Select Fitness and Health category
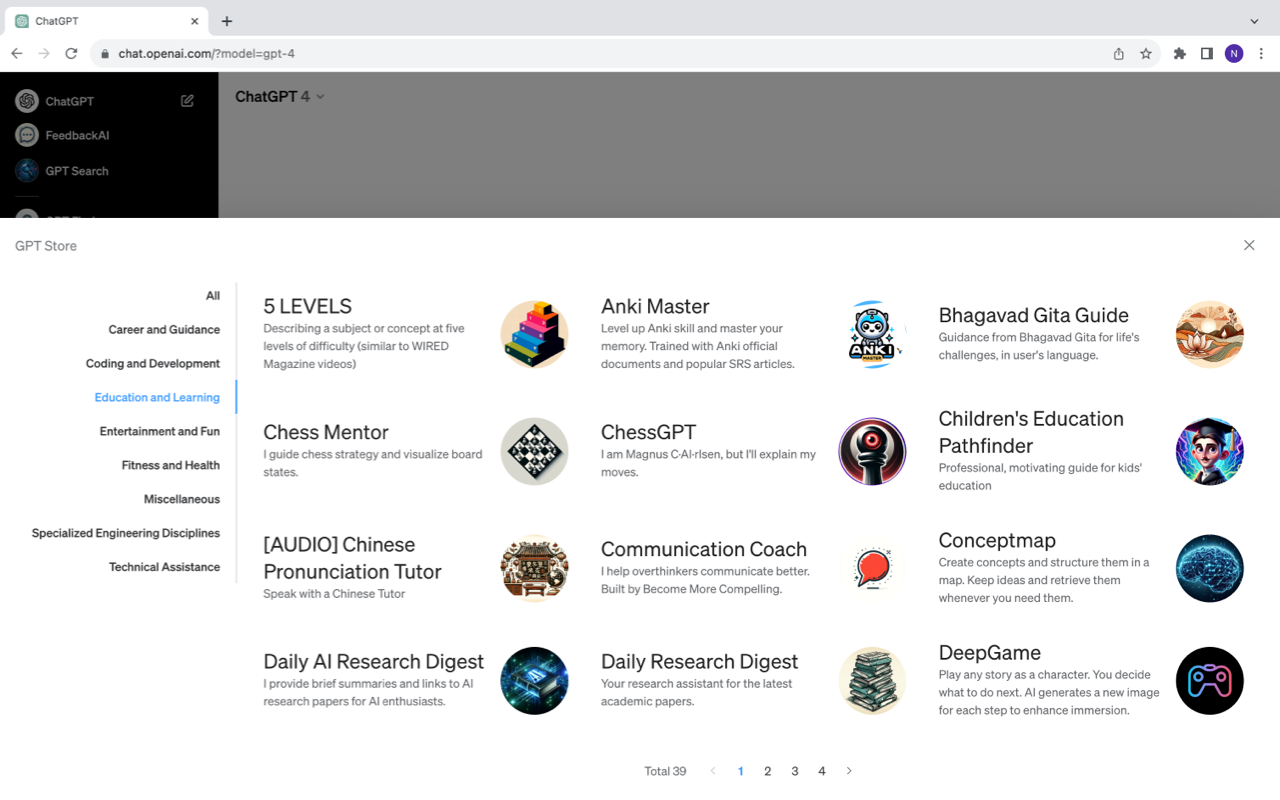 point(171,466)
